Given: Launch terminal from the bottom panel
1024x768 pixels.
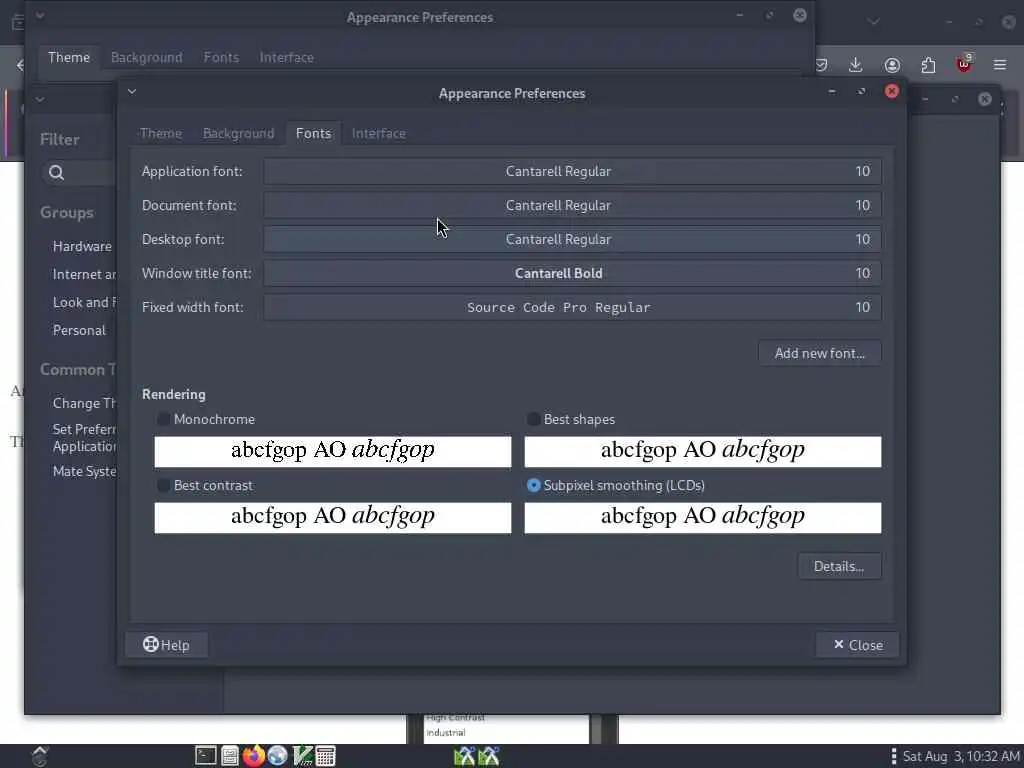Looking at the screenshot, I should (205, 756).
